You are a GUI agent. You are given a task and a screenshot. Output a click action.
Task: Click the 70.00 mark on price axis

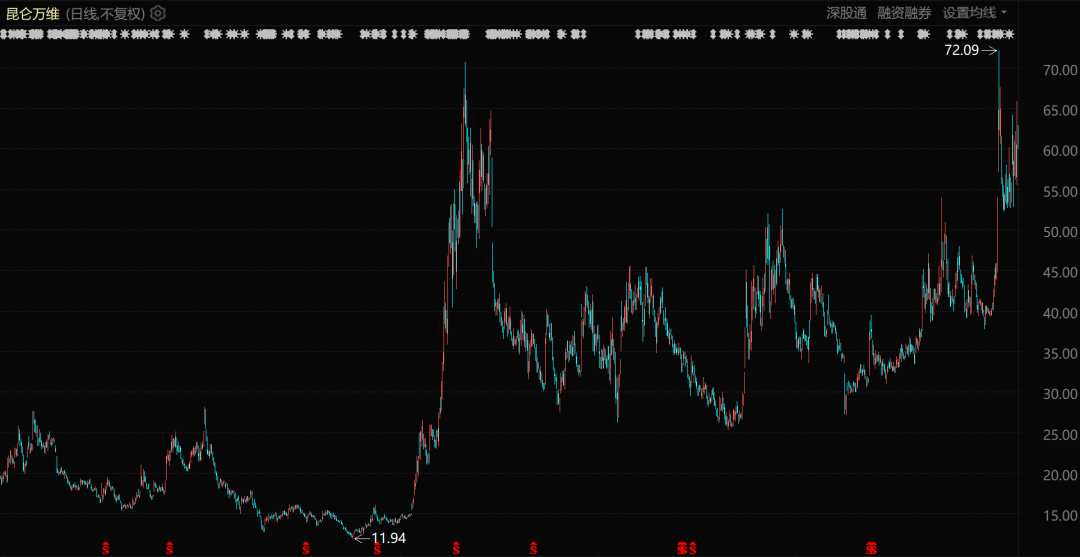pos(1058,70)
